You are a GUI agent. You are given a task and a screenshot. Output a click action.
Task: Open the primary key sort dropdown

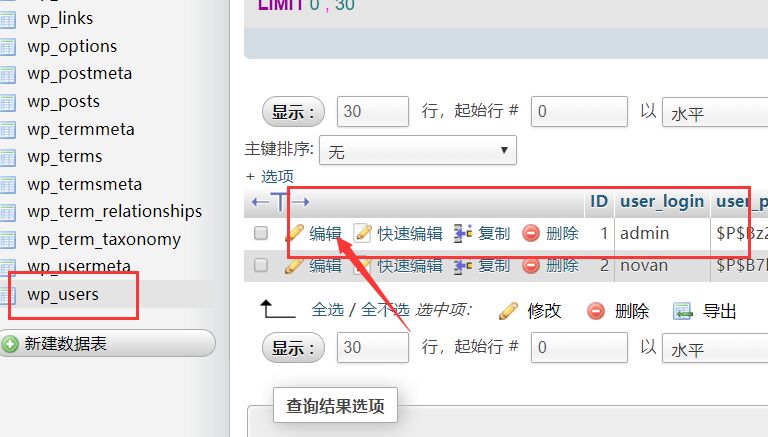click(418, 150)
